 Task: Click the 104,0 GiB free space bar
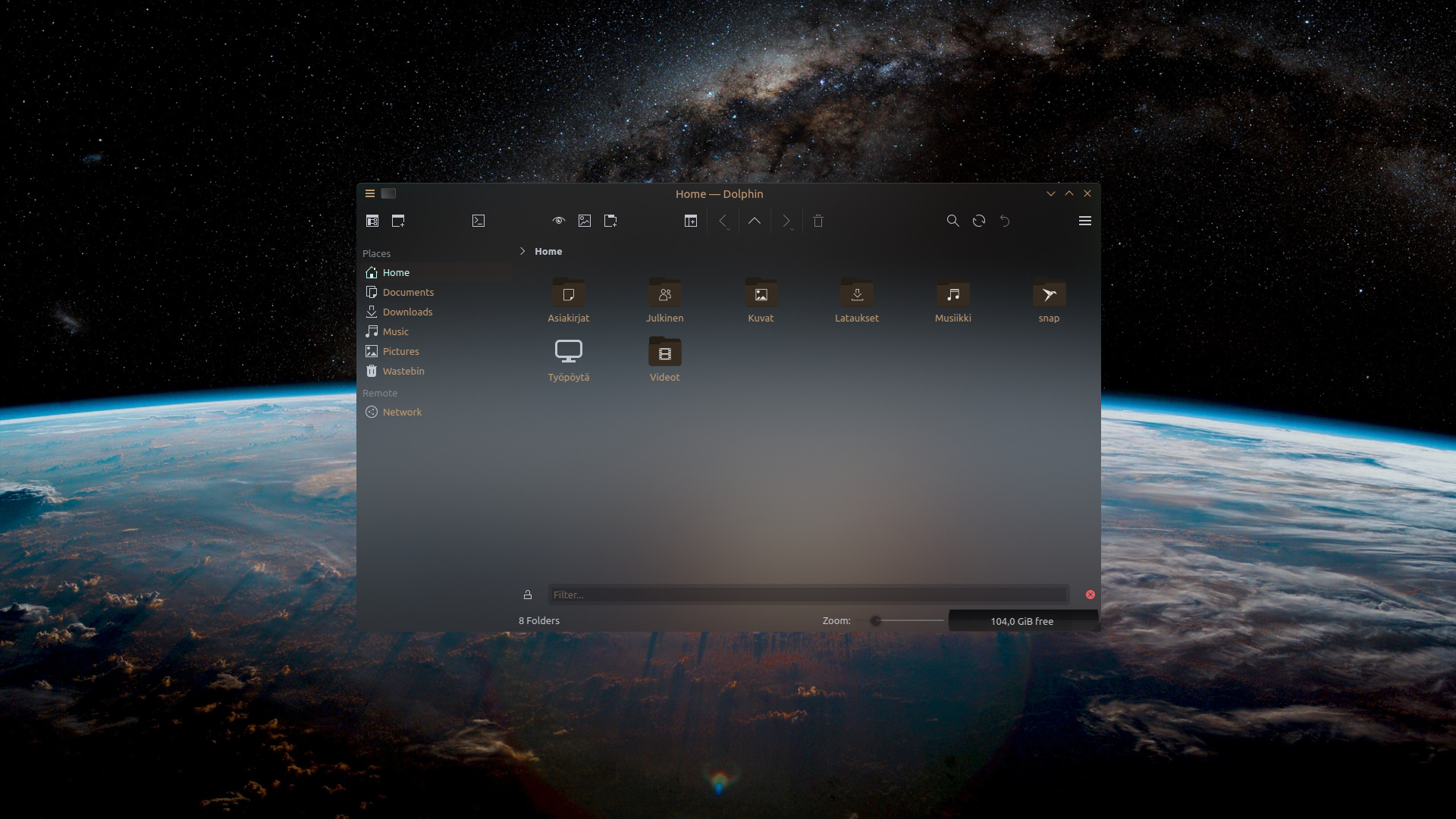click(1023, 621)
